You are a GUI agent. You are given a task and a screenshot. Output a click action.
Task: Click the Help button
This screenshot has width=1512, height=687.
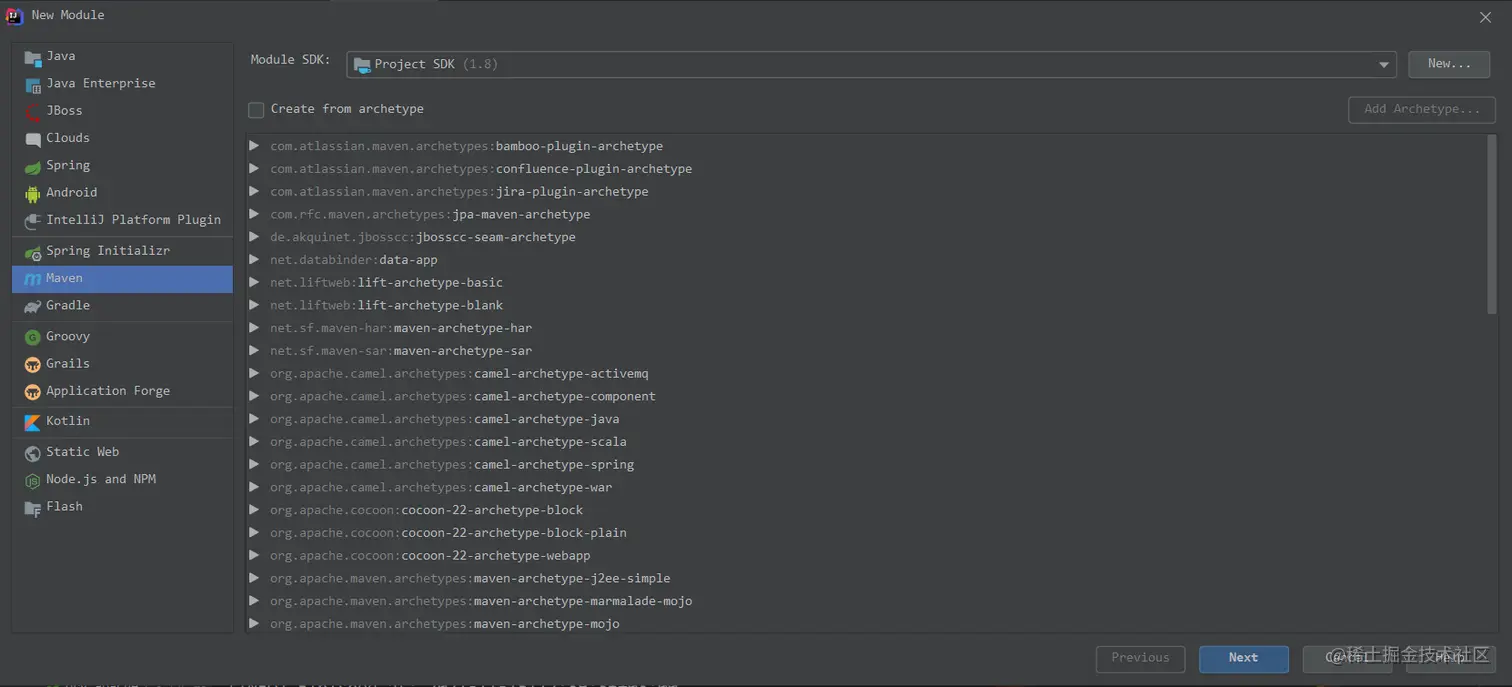pyautogui.click(x=1450, y=658)
